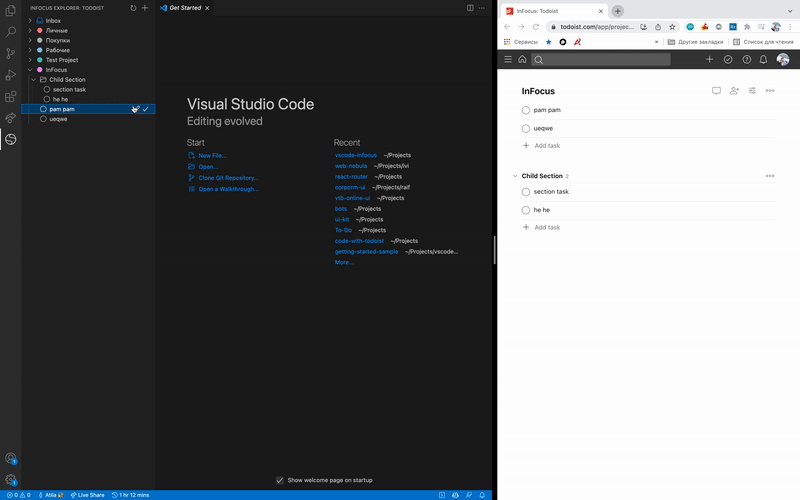The width and height of the screenshot is (800, 500).
Task: Open the Search view in VS Code activity bar
Action: tap(10, 32)
